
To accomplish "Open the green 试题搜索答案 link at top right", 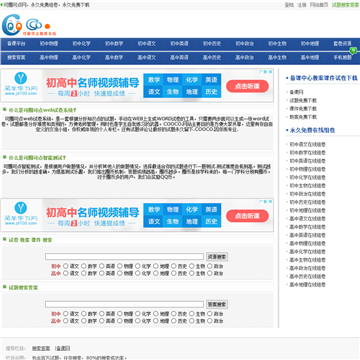I will [x=345, y=5].
